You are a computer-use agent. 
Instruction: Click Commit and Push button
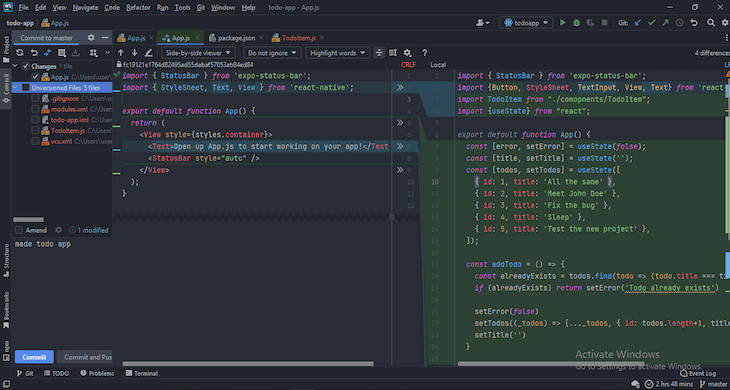pos(85,357)
